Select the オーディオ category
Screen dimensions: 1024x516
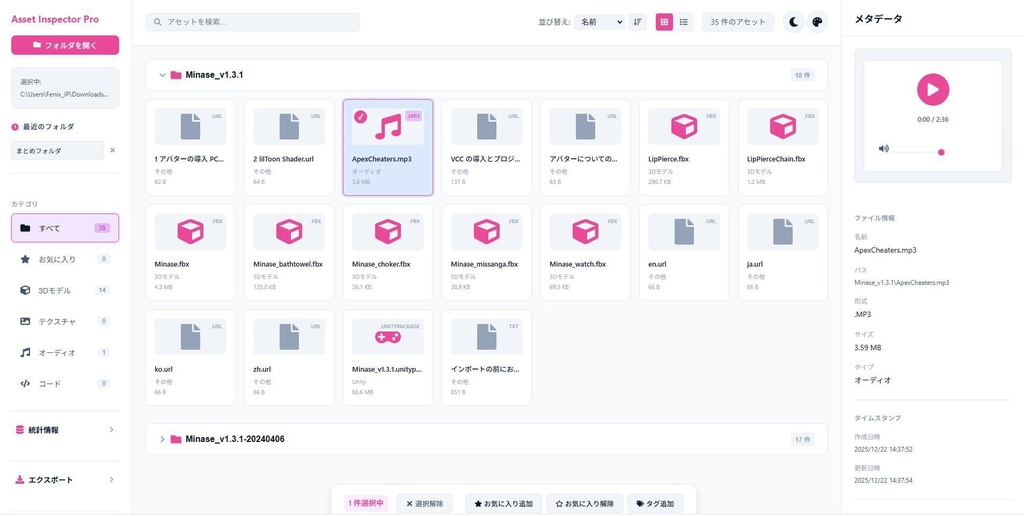click(x=65, y=352)
